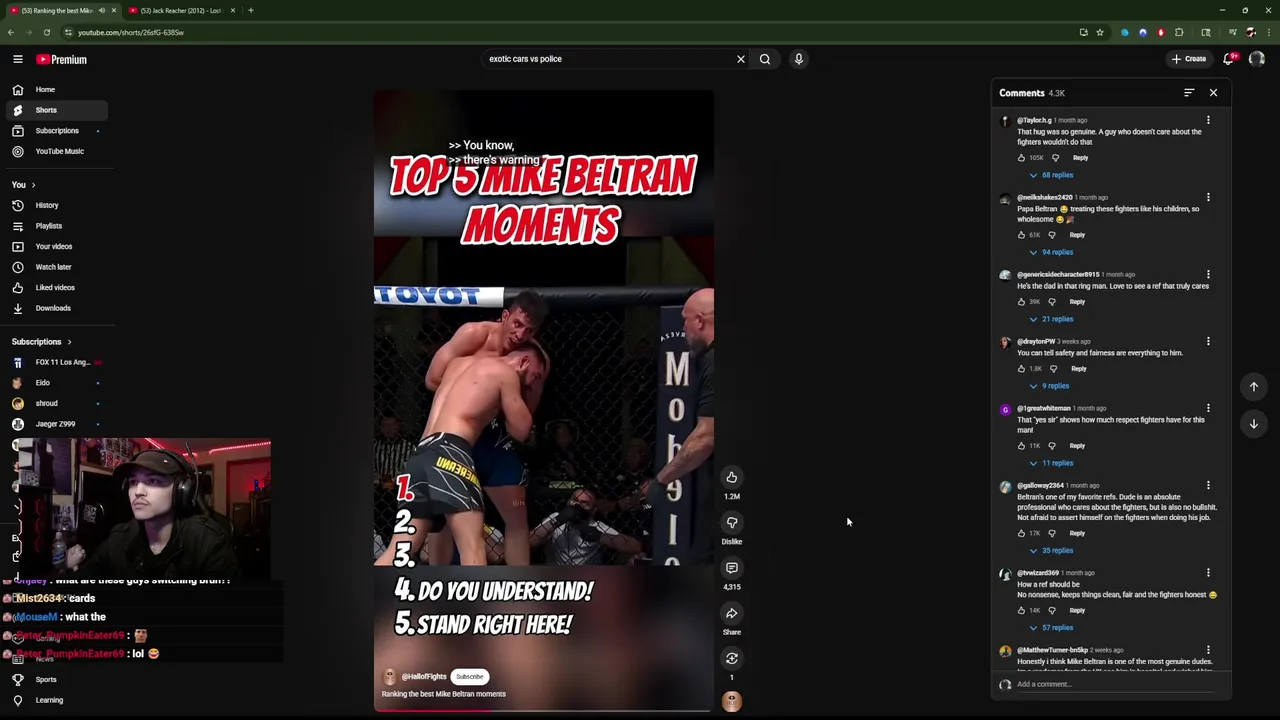Open the sound source thumbnail
The image size is (1280, 720).
[x=732, y=701]
